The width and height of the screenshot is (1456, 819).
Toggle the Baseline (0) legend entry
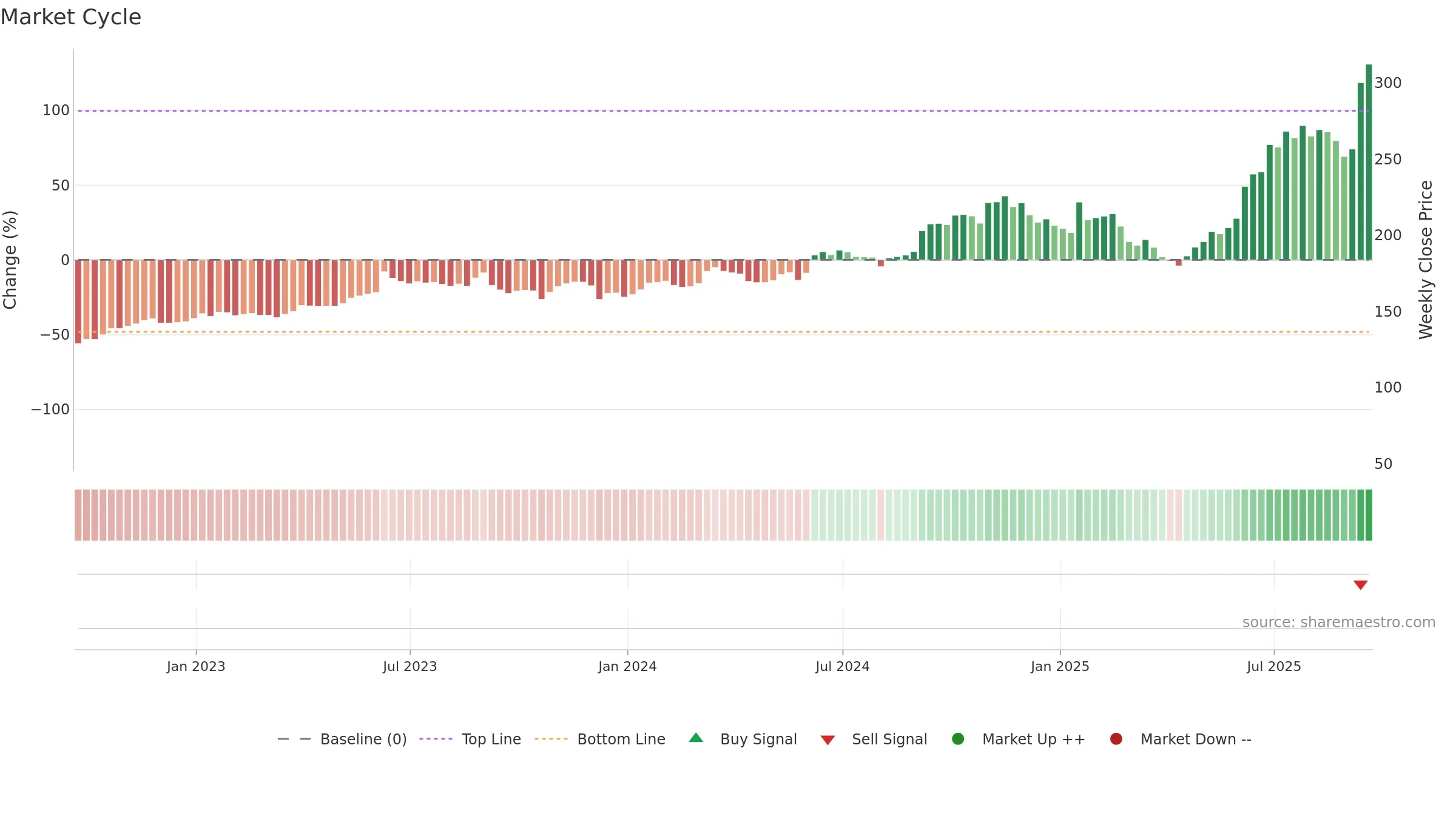click(x=342, y=739)
